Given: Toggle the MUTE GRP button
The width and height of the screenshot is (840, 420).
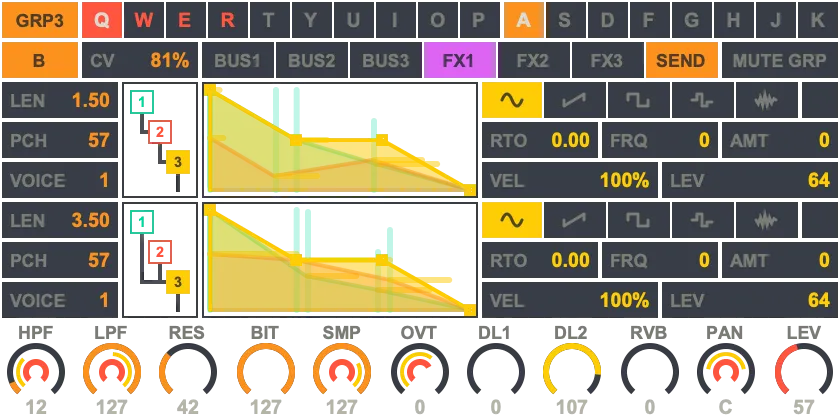Looking at the screenshot, I should (779, 61).
